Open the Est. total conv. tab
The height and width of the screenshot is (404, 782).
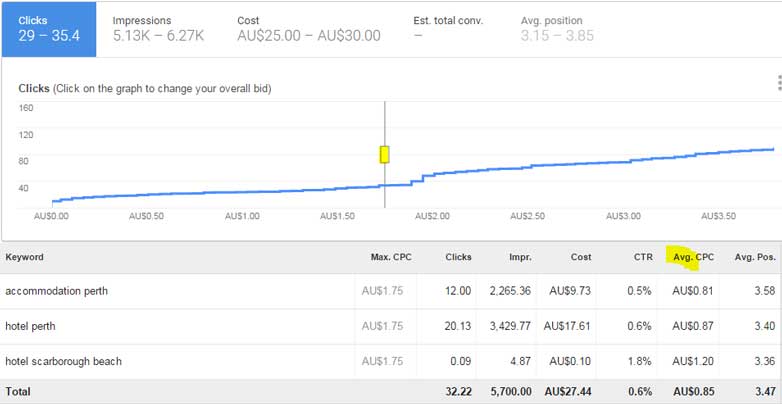(x=448, y=29)
